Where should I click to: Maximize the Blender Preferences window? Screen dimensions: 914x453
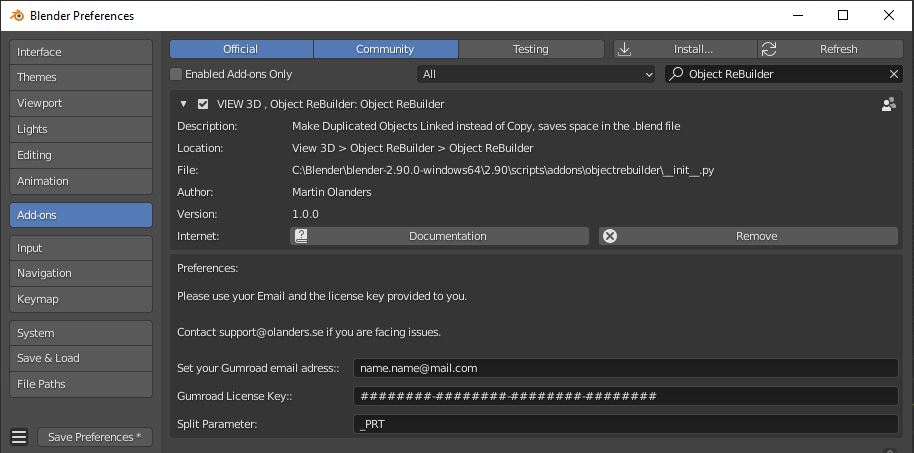pyautogui.click(x=843, y=15)
